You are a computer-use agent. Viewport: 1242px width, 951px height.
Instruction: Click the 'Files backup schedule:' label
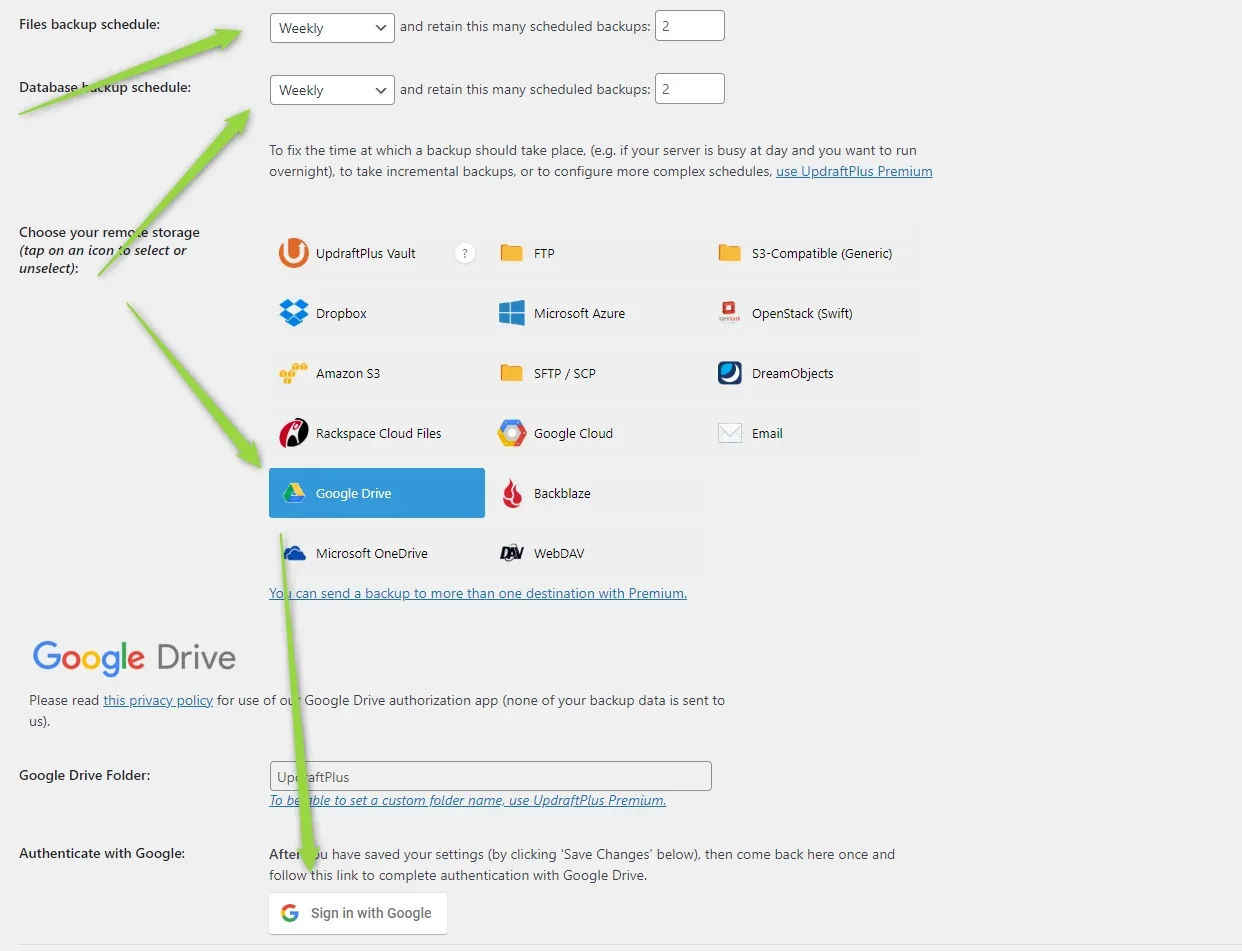(x=89, y=24)
